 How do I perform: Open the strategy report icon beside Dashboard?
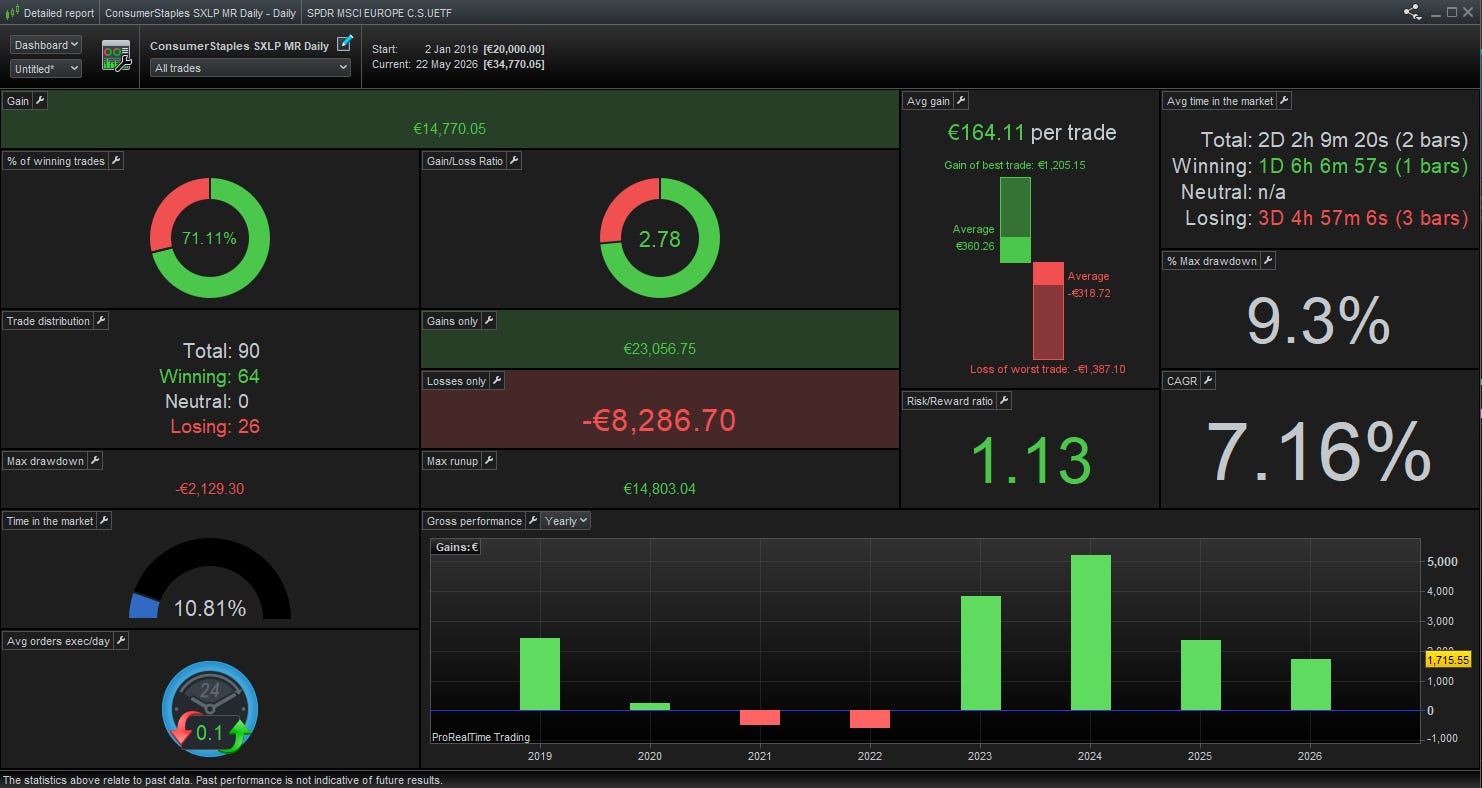[x=117, y=56]
